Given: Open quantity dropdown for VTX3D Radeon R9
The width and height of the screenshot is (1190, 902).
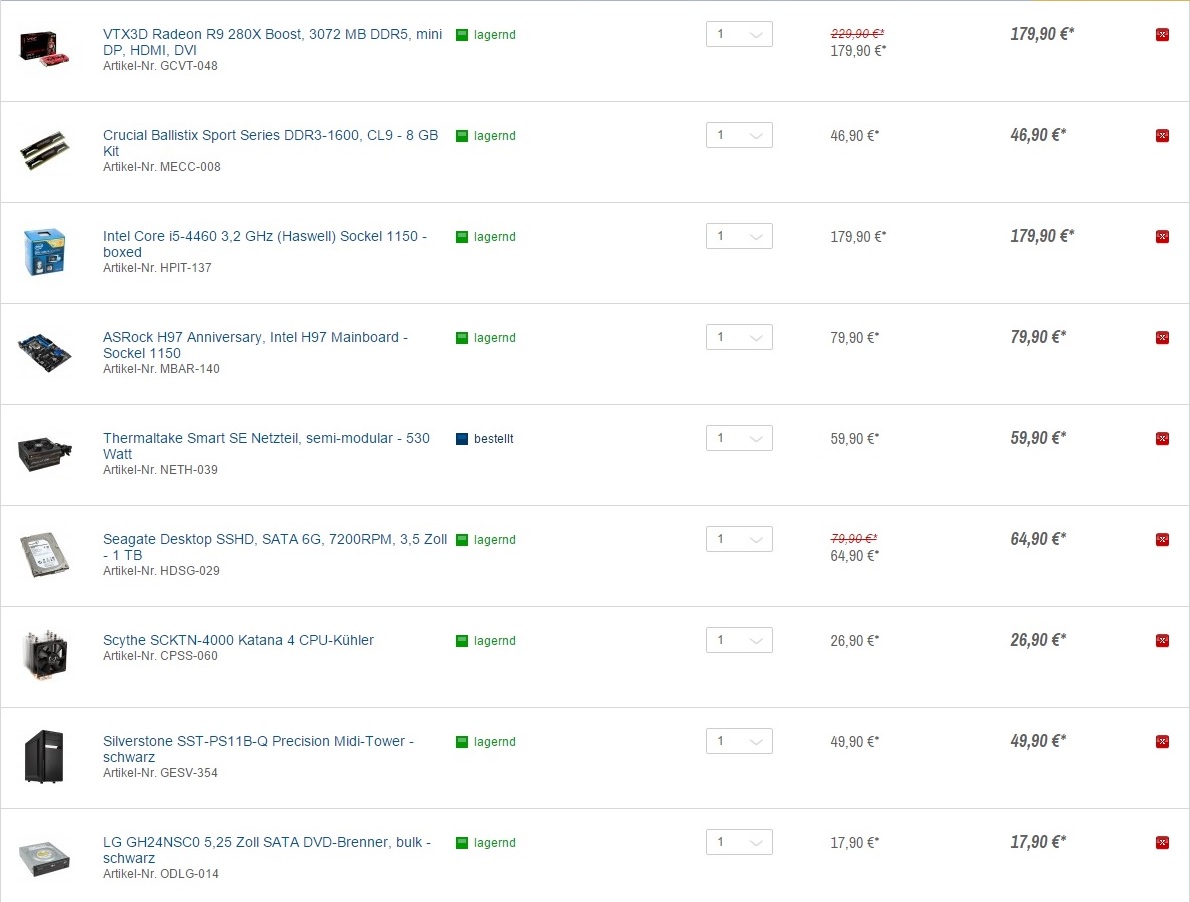Looking at the screenshot, I should 739,34.
